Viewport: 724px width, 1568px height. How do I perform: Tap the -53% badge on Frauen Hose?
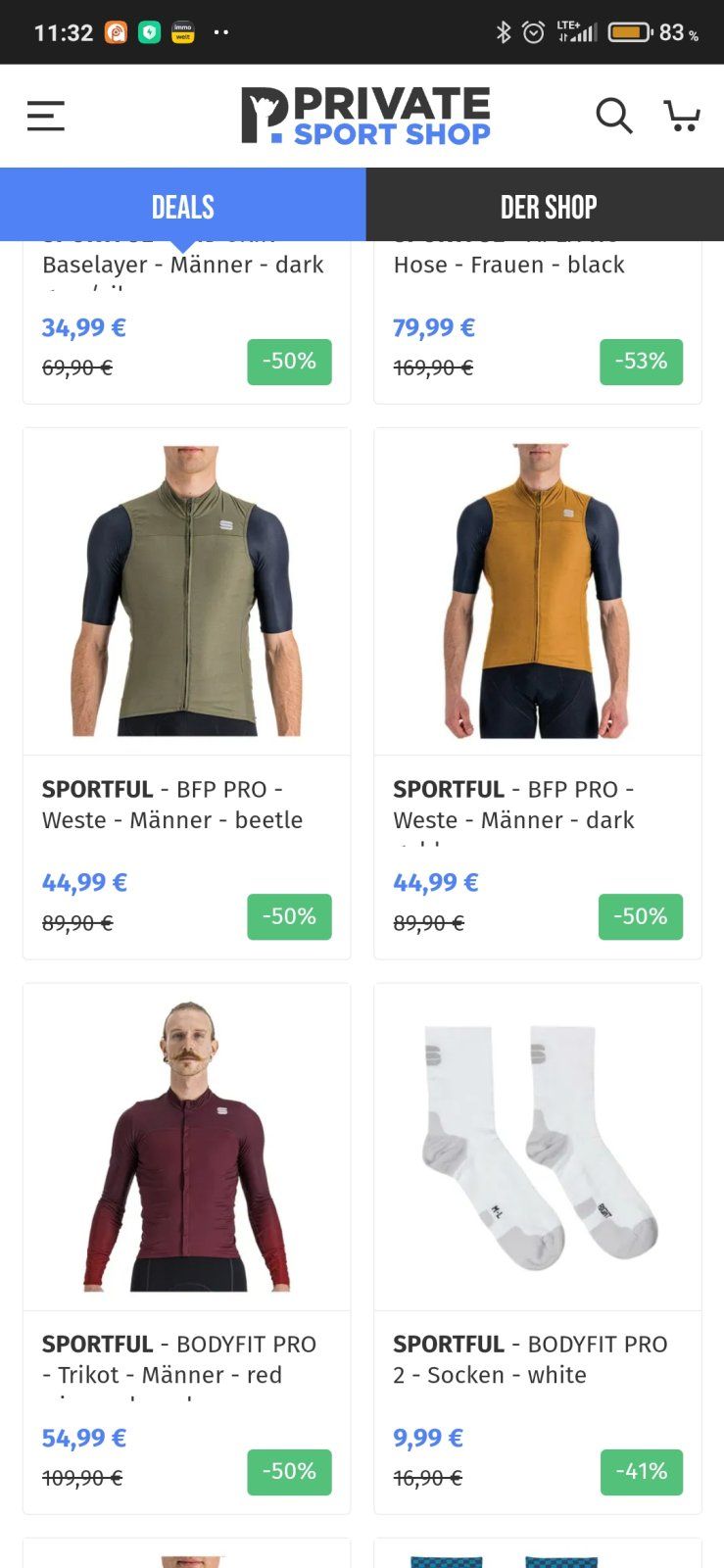[641, 362]
